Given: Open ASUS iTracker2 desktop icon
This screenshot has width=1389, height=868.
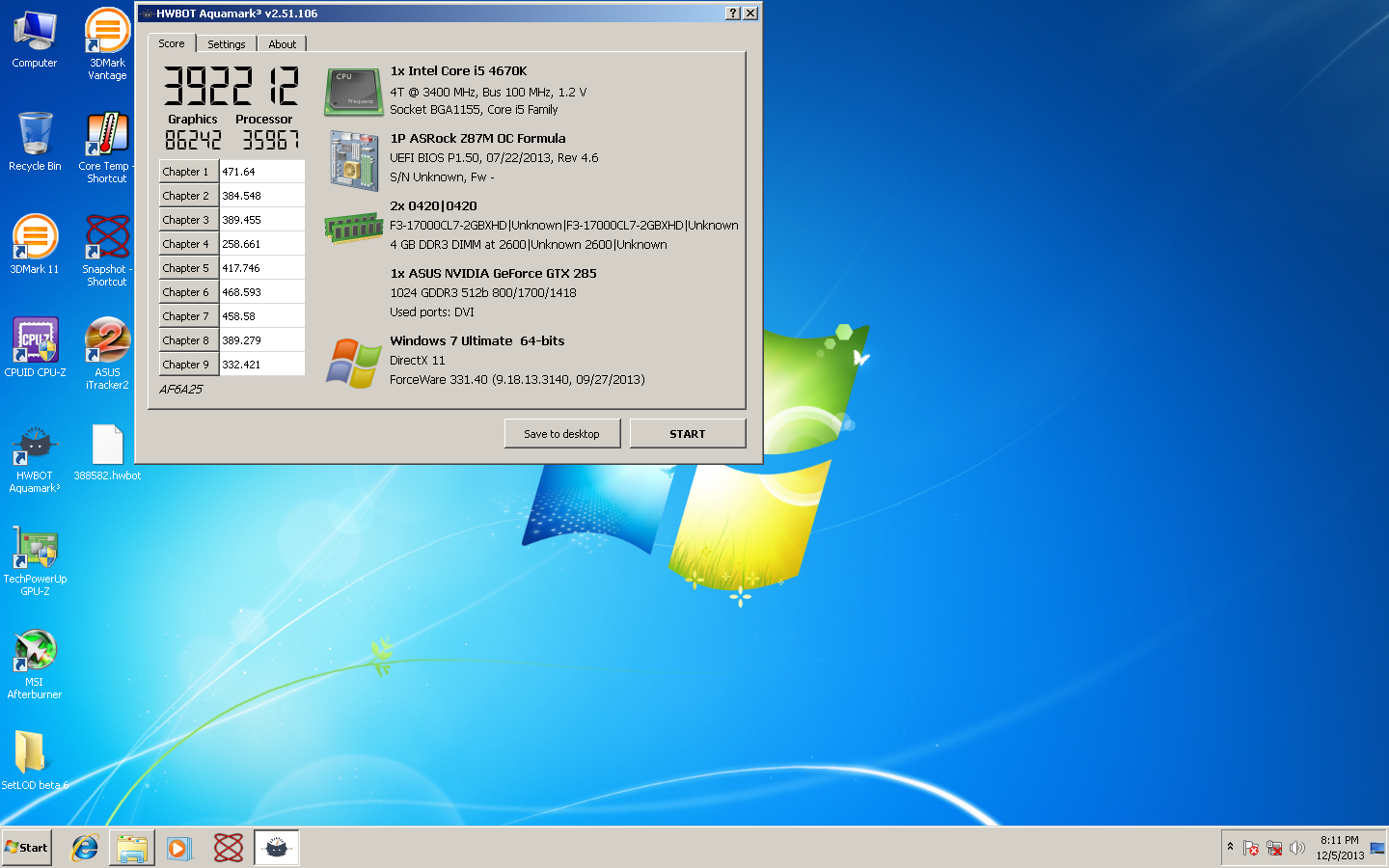Looking at the screenshot, I should 107,354.
